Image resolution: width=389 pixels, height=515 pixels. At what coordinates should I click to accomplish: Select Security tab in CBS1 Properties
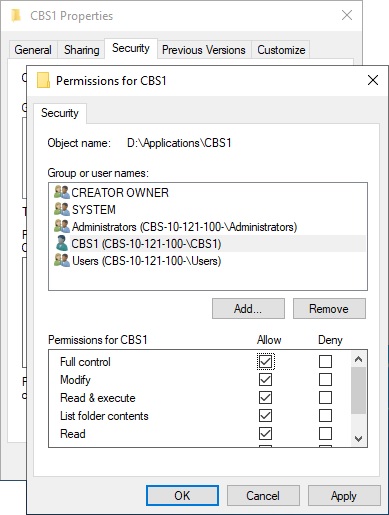[x=131, y=48]
